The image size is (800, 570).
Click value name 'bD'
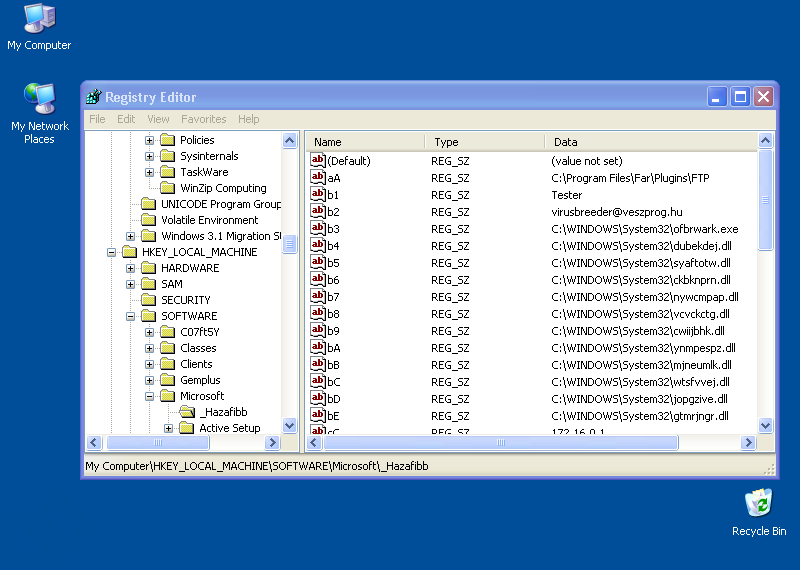334,399
